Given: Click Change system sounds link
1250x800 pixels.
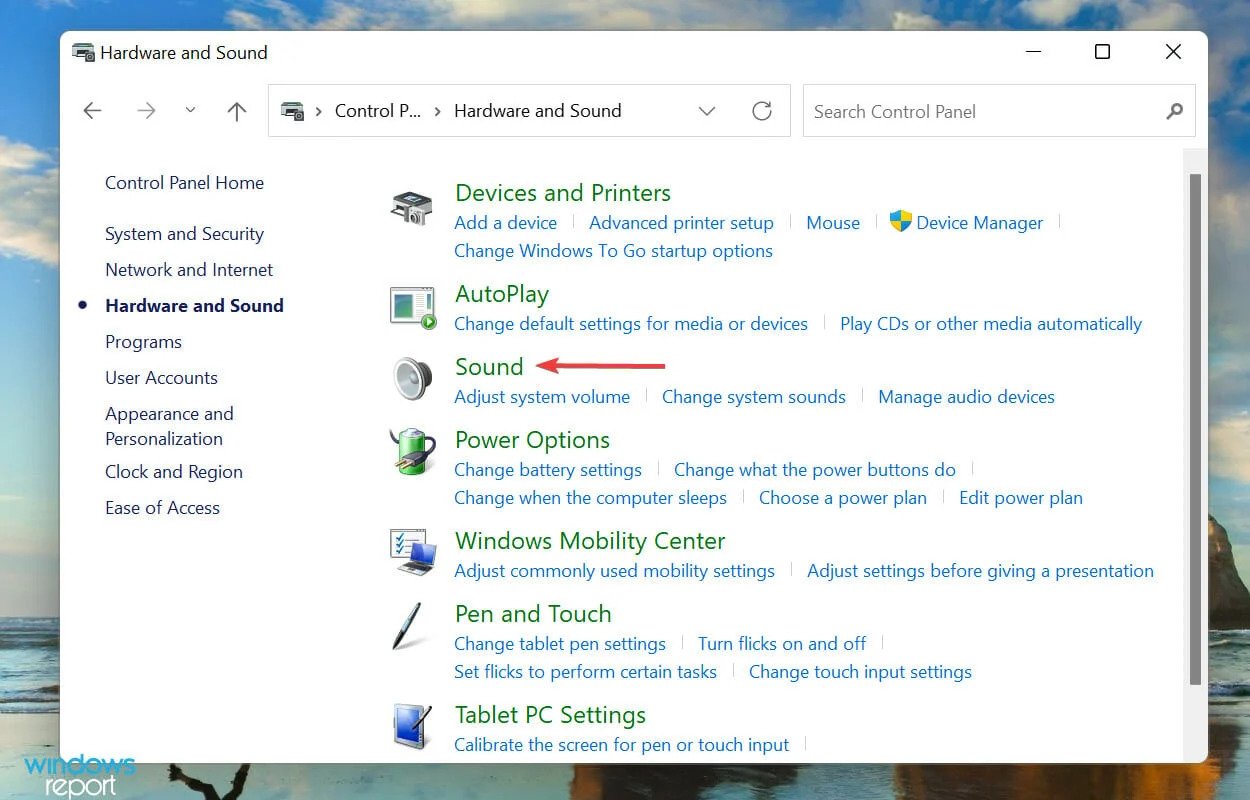Looking at the screenshot, I should point(754,397).
